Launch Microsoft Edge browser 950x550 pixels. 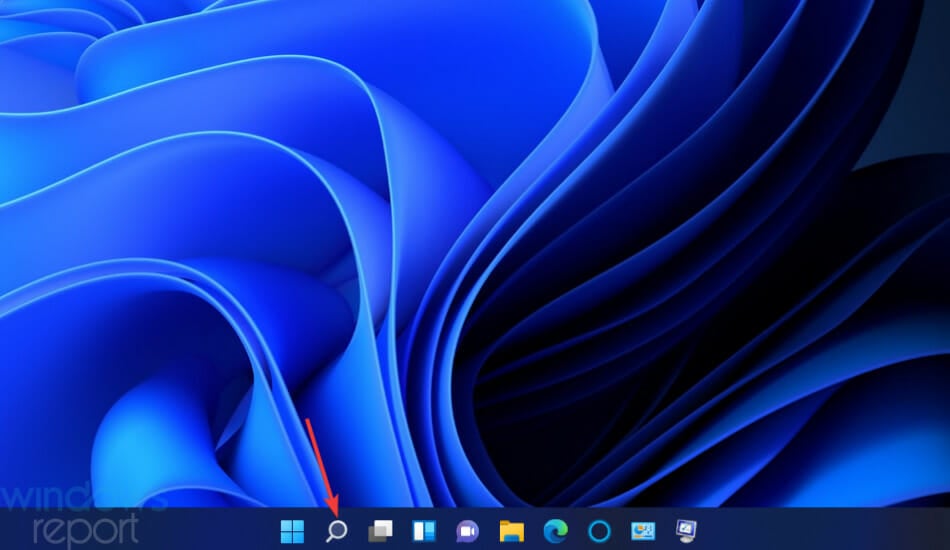pos(555,530)
